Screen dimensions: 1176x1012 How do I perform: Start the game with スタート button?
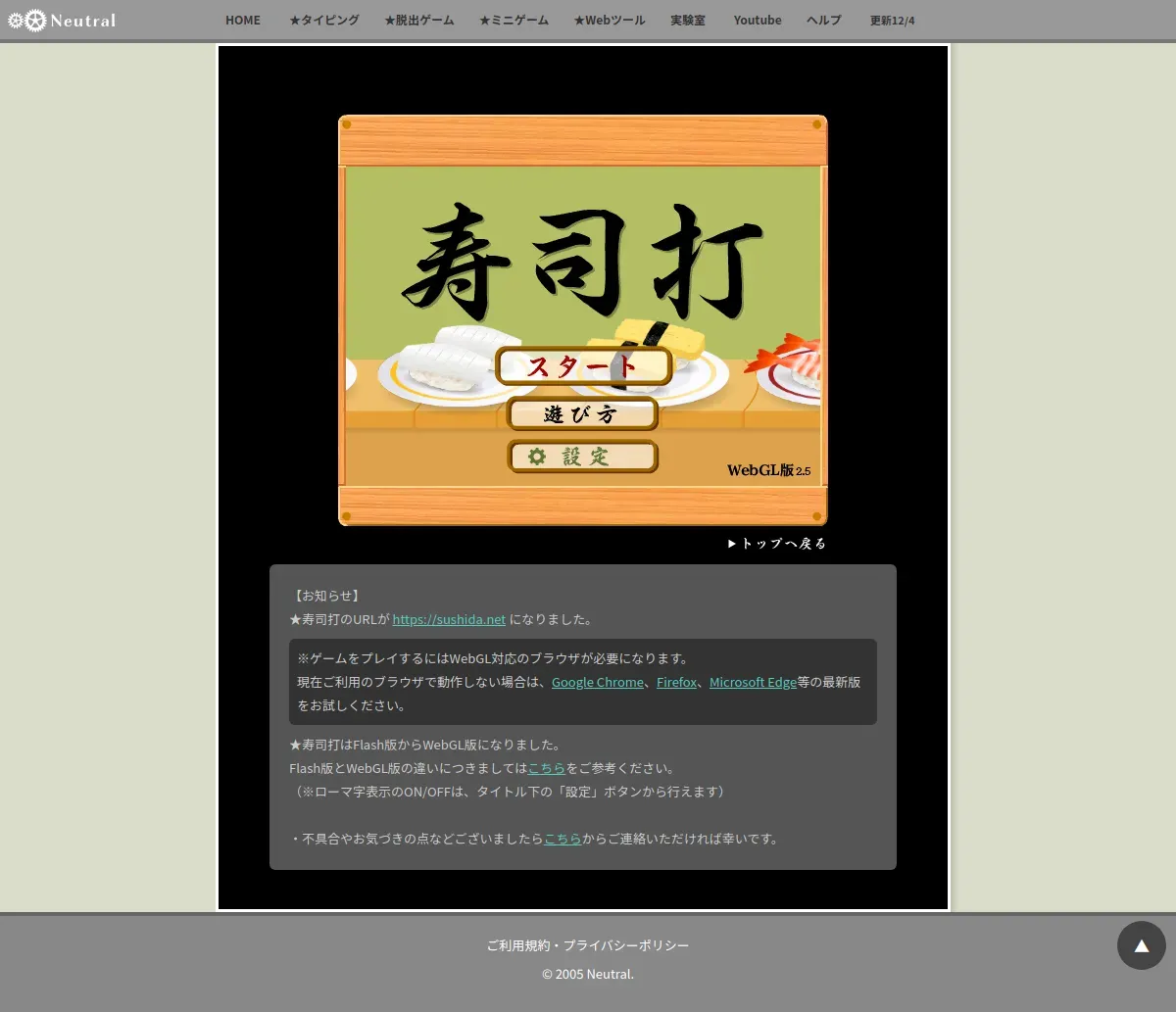click(x=583, y=366)
